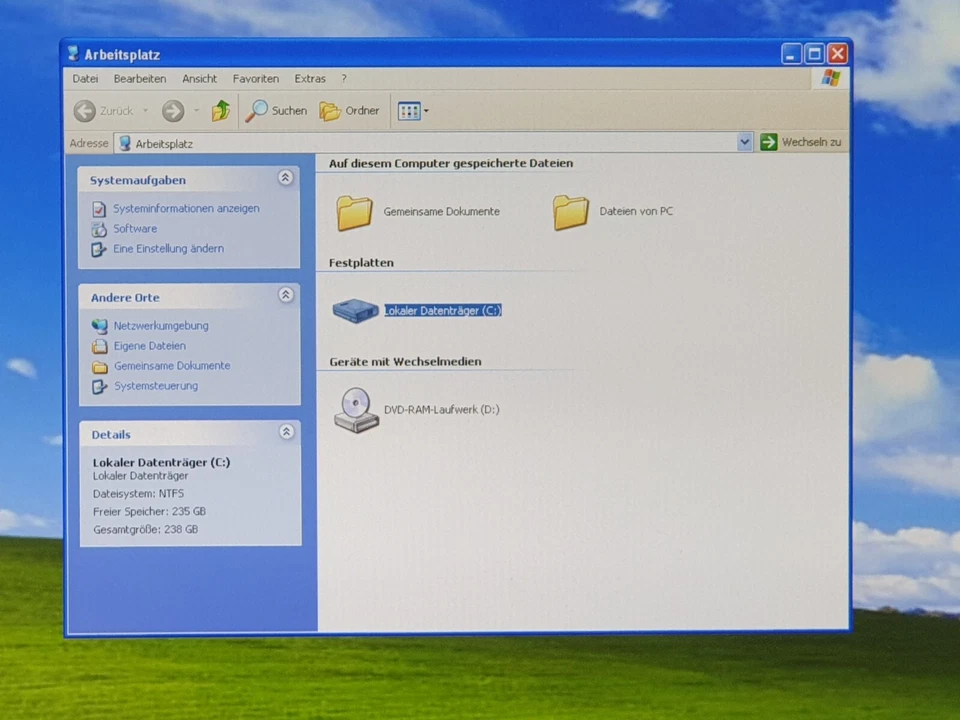
Task: Minimize the Arbeitsplatz window
Action: 791,54
